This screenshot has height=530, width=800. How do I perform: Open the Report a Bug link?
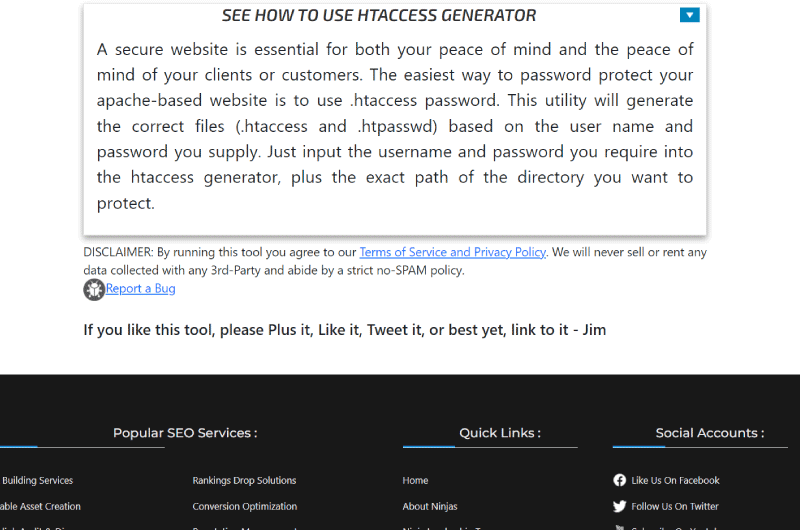tap(141, 289)
